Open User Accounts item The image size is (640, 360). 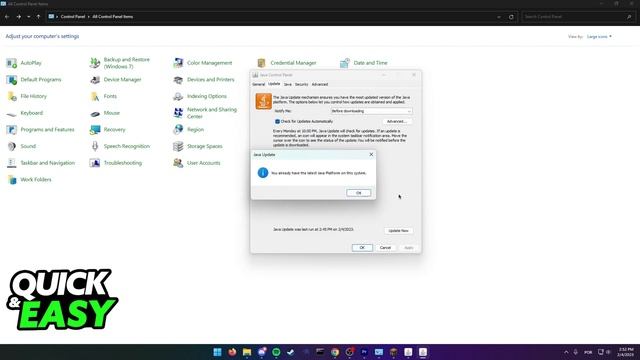[x=197, y=163]
